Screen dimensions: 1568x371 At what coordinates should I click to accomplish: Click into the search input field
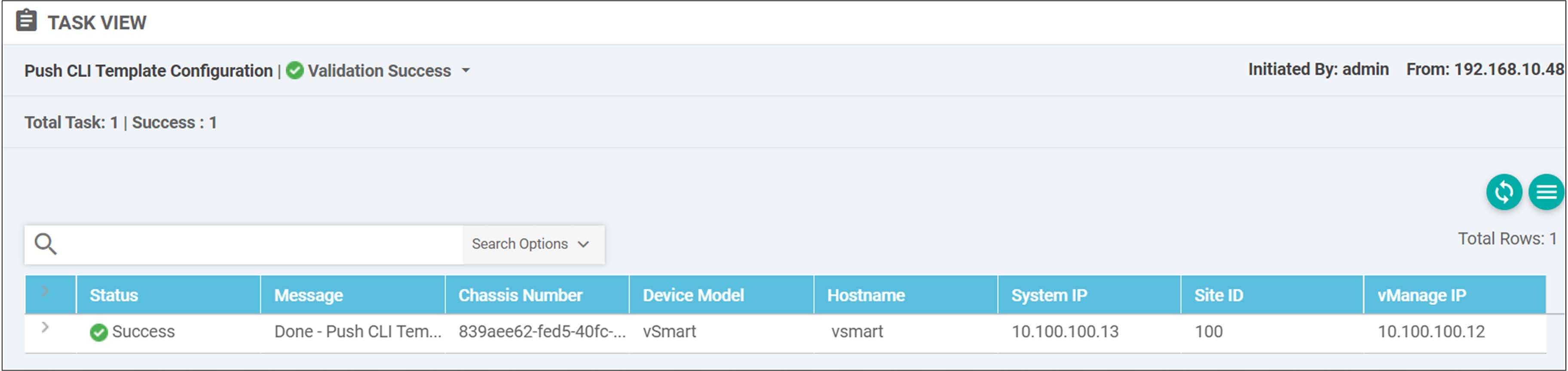pyautogui.click(x=262, y=244)
